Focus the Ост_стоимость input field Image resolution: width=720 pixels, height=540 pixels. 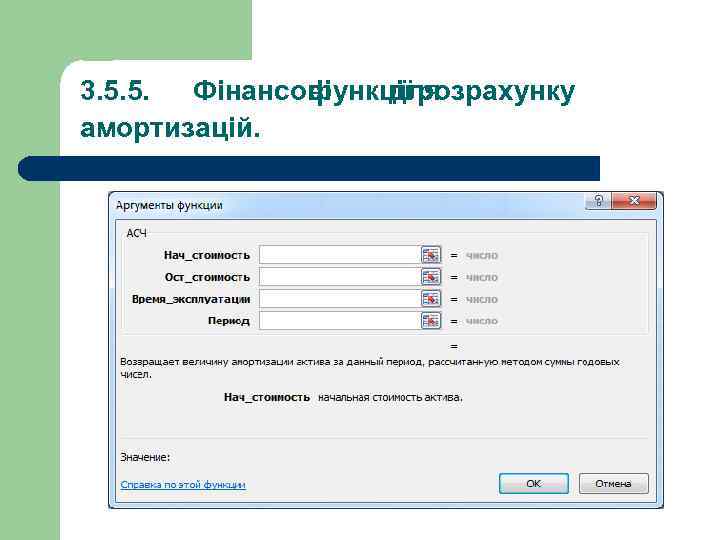pyautogui.click(x=340, y=277)
